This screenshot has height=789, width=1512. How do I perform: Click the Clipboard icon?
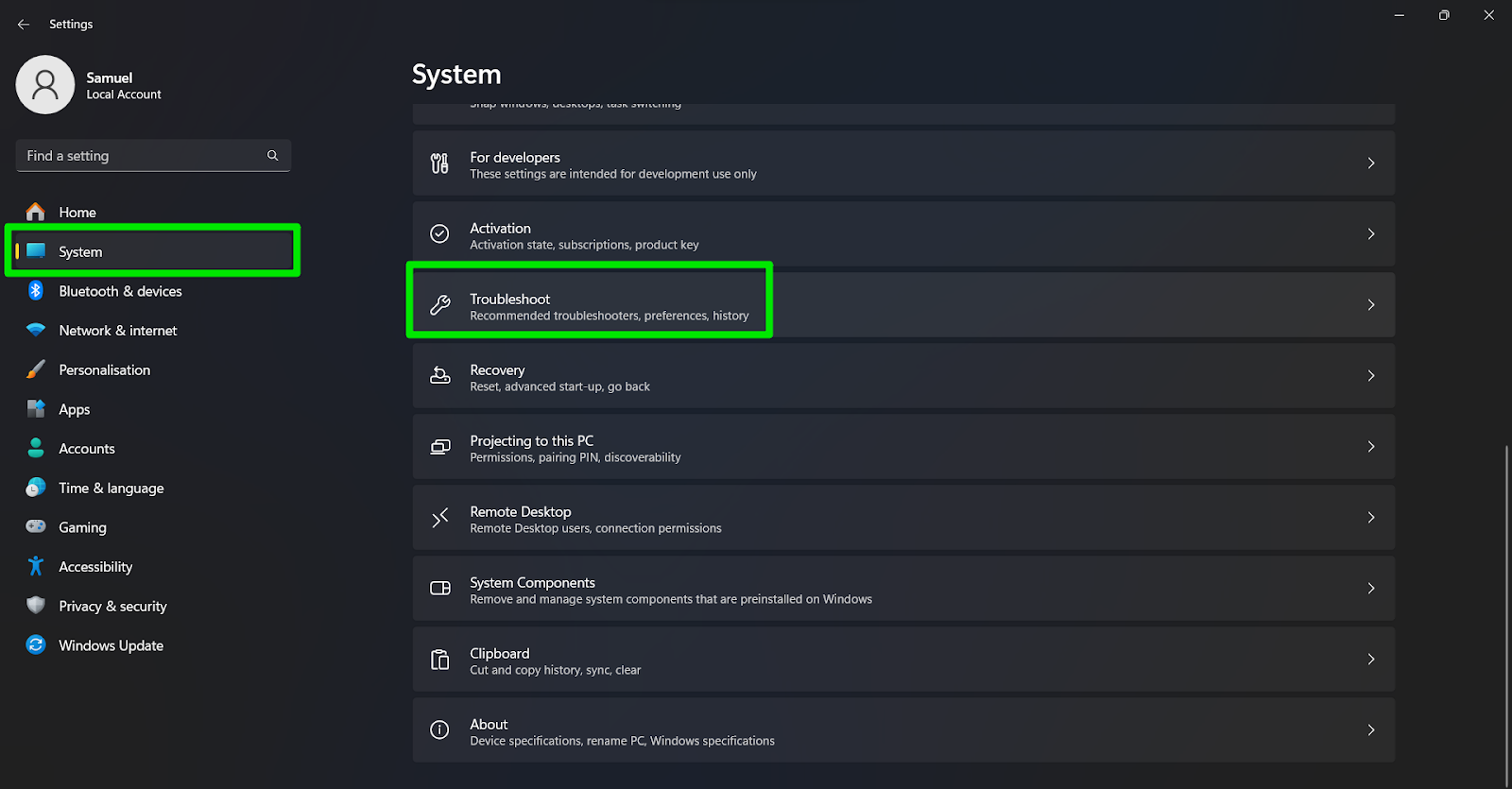point(439,660)
